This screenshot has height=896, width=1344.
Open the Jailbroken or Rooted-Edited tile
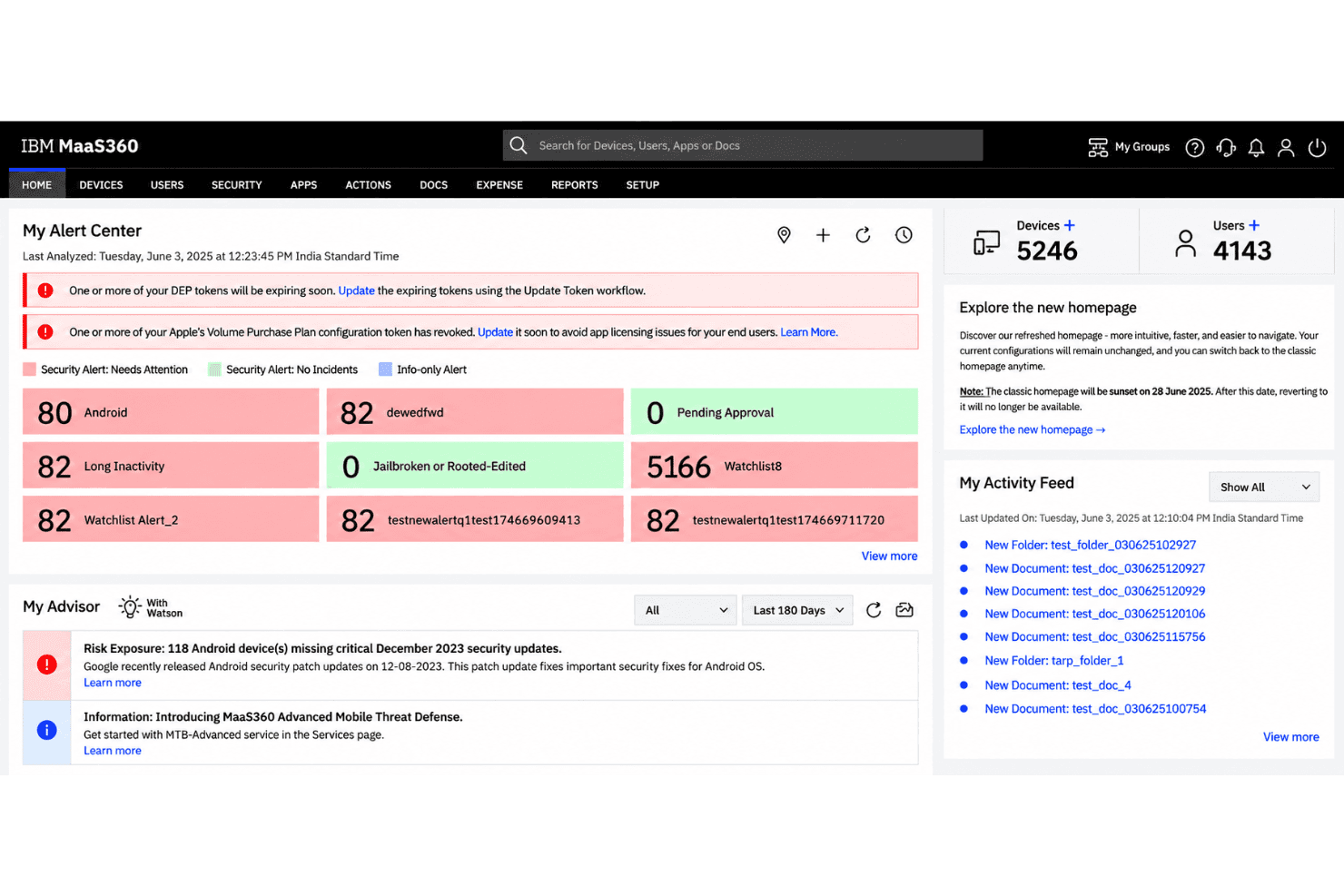pos(475,466)
